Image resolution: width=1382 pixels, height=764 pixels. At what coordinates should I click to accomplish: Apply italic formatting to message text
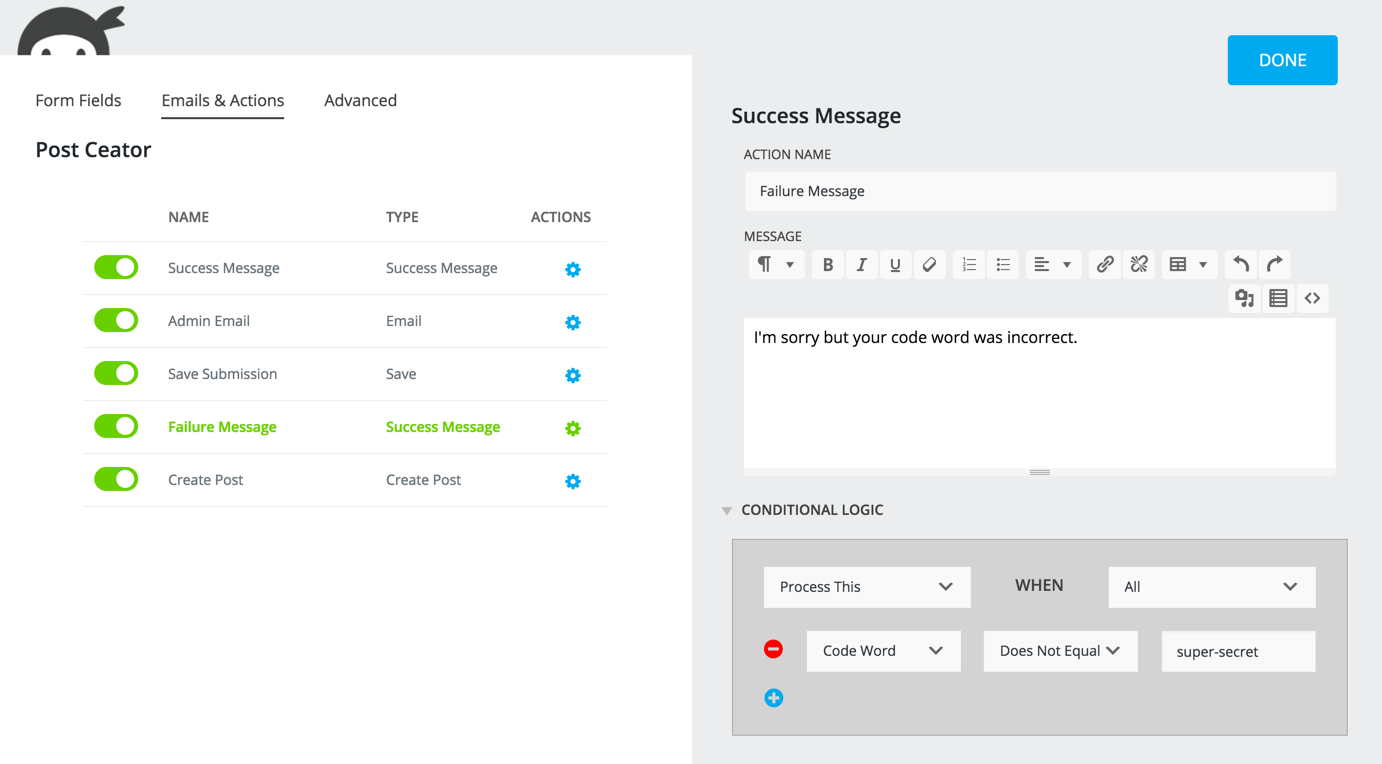point(861,265)
